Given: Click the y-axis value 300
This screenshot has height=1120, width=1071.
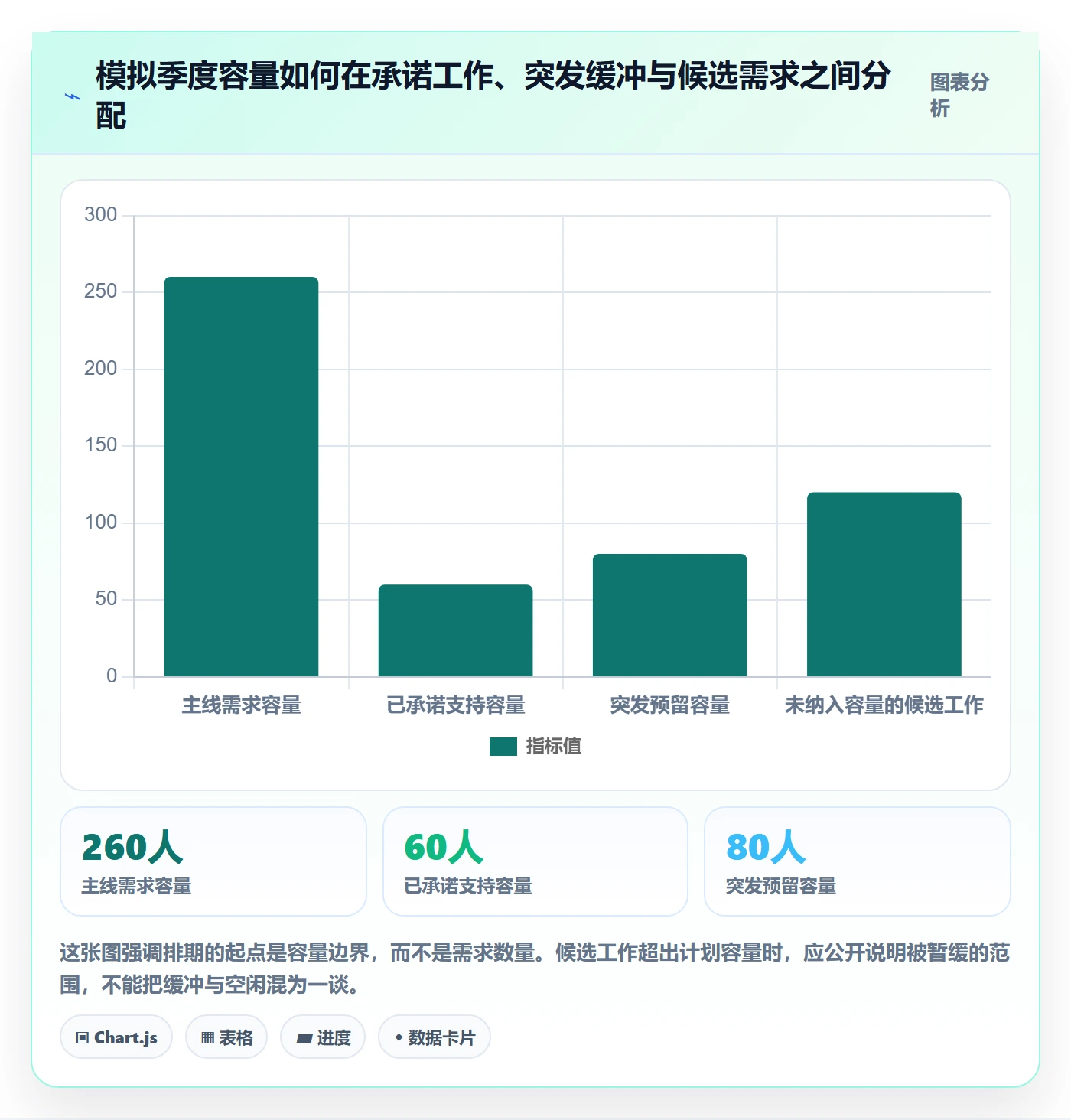Looking at the screenshot, I should [x=100, y=214].
